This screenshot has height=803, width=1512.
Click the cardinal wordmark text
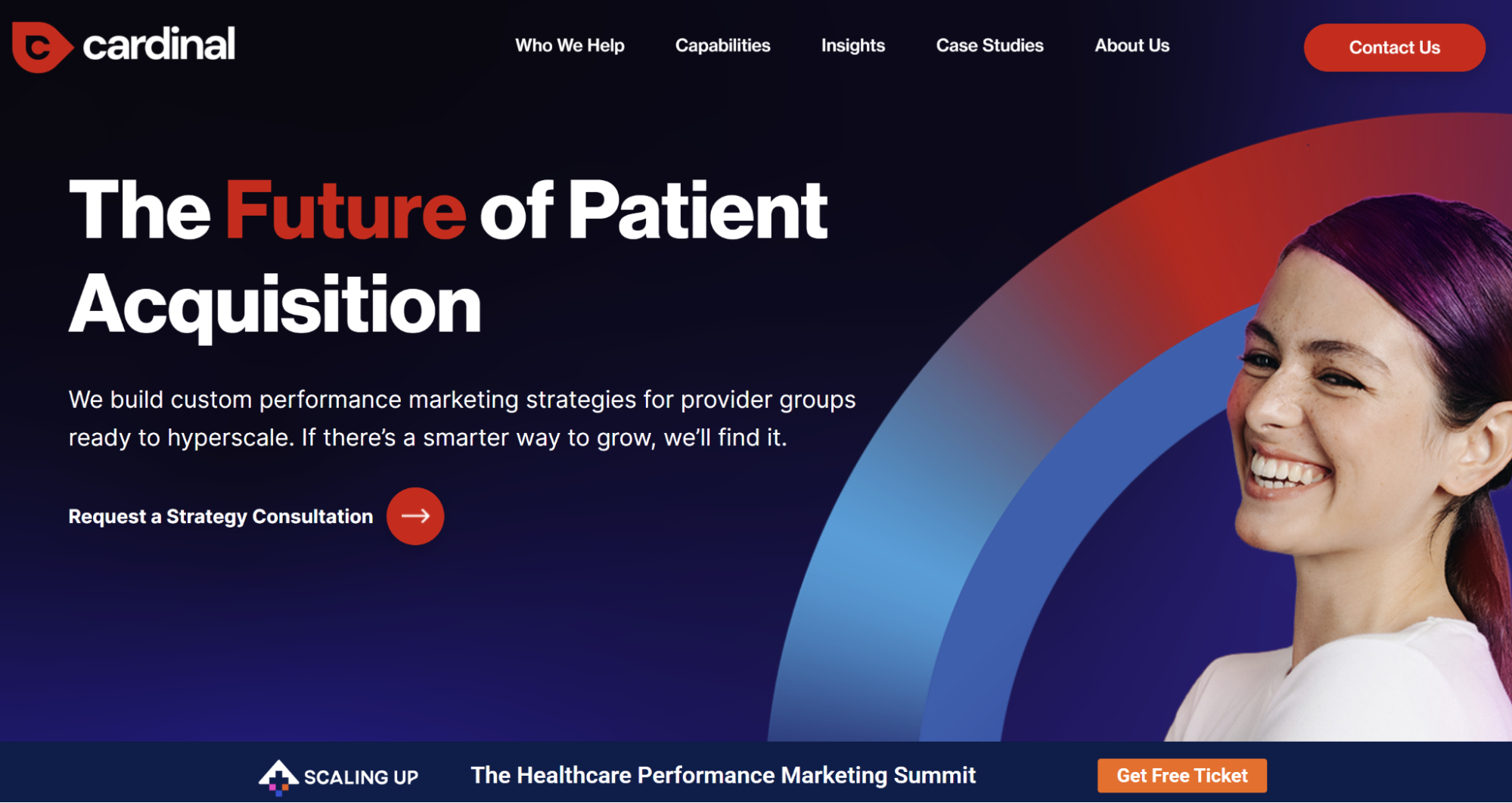[x=159, y=45]
